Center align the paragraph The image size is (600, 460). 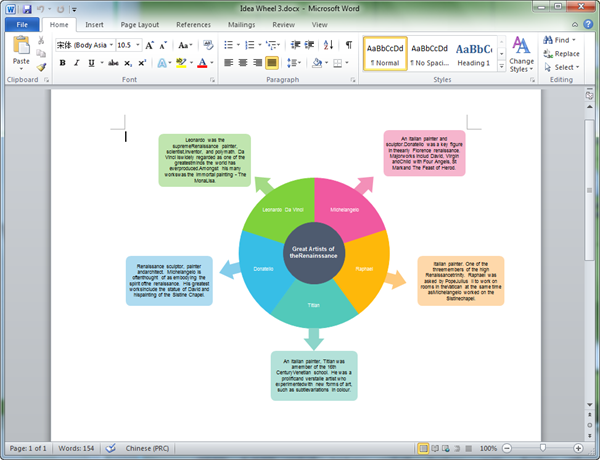click(243, 62)
